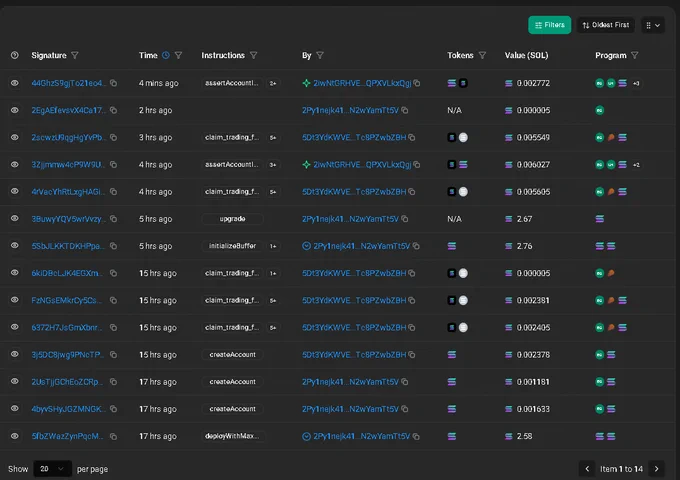Open rows per page dropdown
Image resolution: width=680 pixels, height=480 pixels.
(52, 469)
